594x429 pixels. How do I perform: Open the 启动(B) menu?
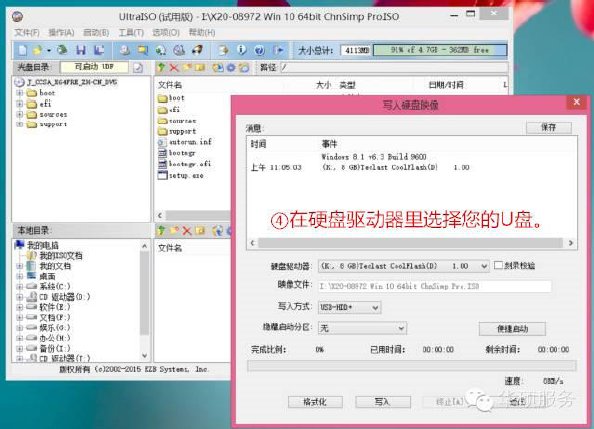tap(96, 33)
